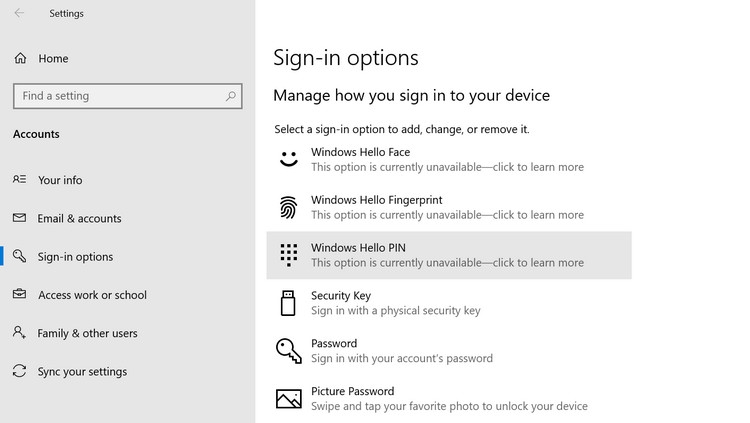
Task: Click the back arrow in Settings header
Action: click(x=19, y=13)
